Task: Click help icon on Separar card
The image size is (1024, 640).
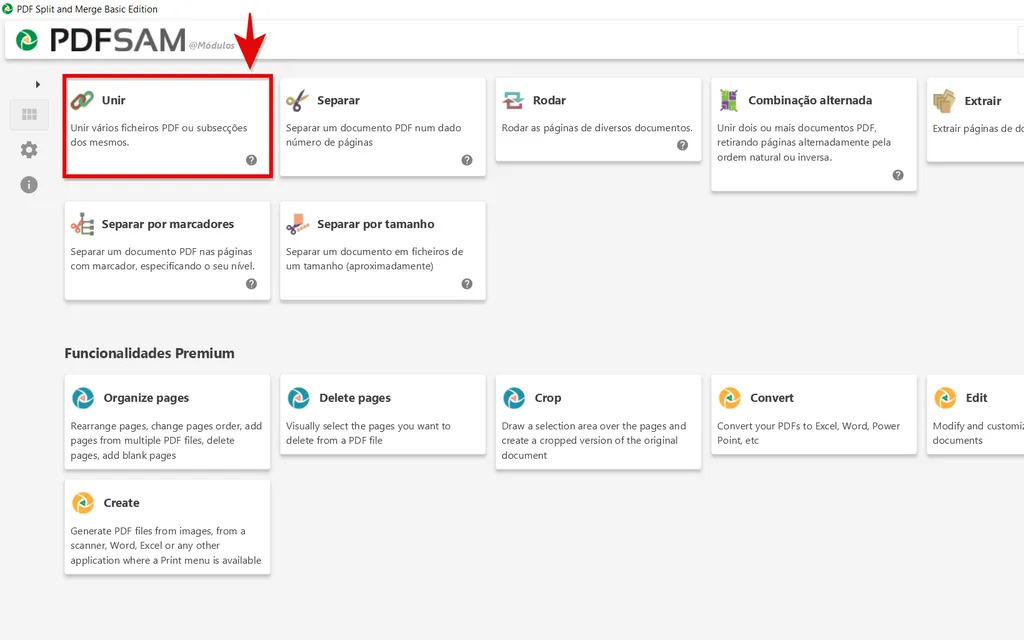Action: pyautogui.click(x=467, y=160)
